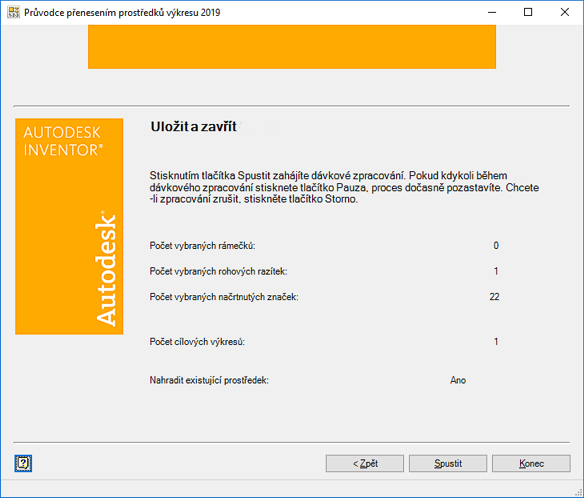This screenshot has width=584, height=498.
Task: Click the Počet vybraných rámečků label
Action: click(x=202, y=245)
